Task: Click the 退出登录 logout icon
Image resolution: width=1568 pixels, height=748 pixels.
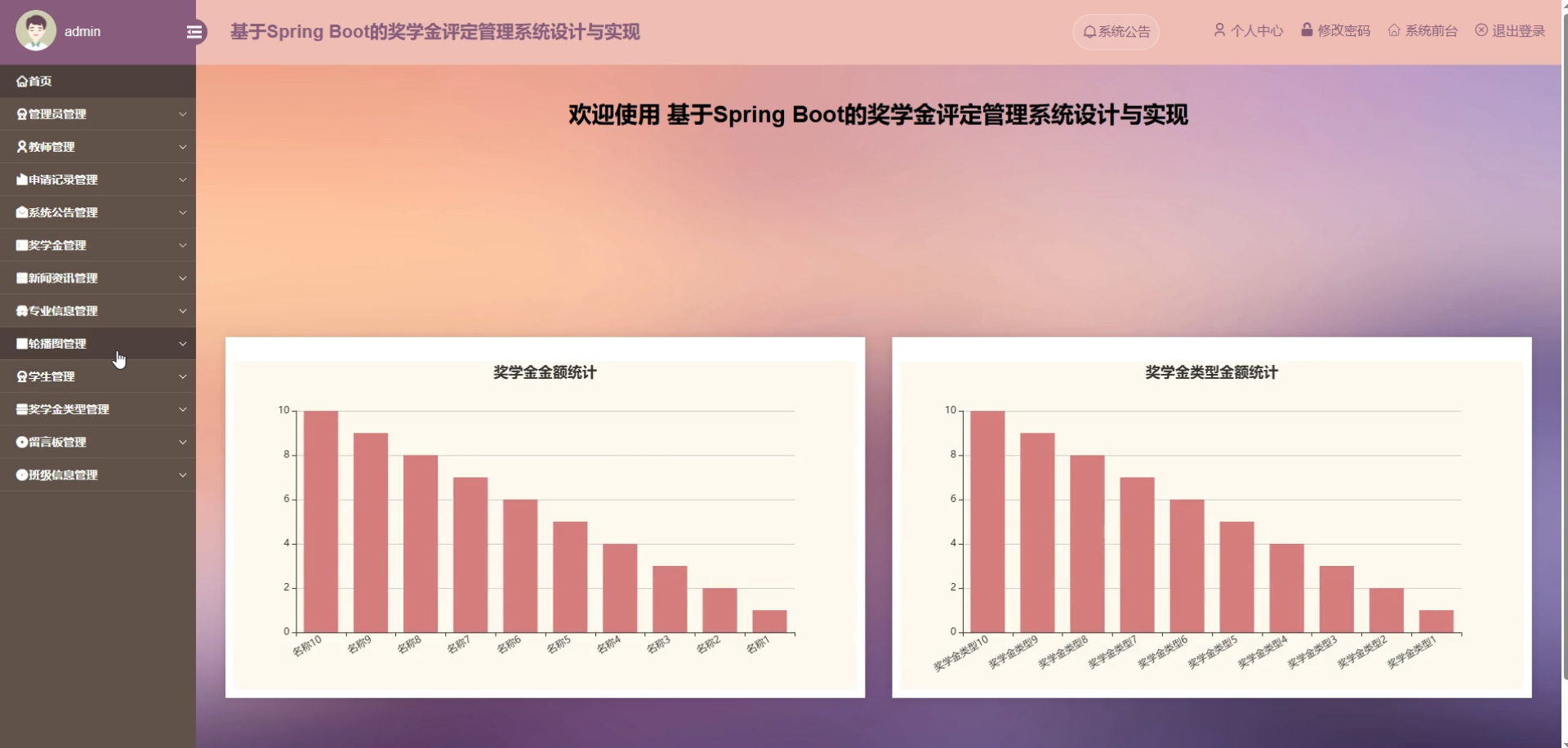Action: [x=1481, y=30]
